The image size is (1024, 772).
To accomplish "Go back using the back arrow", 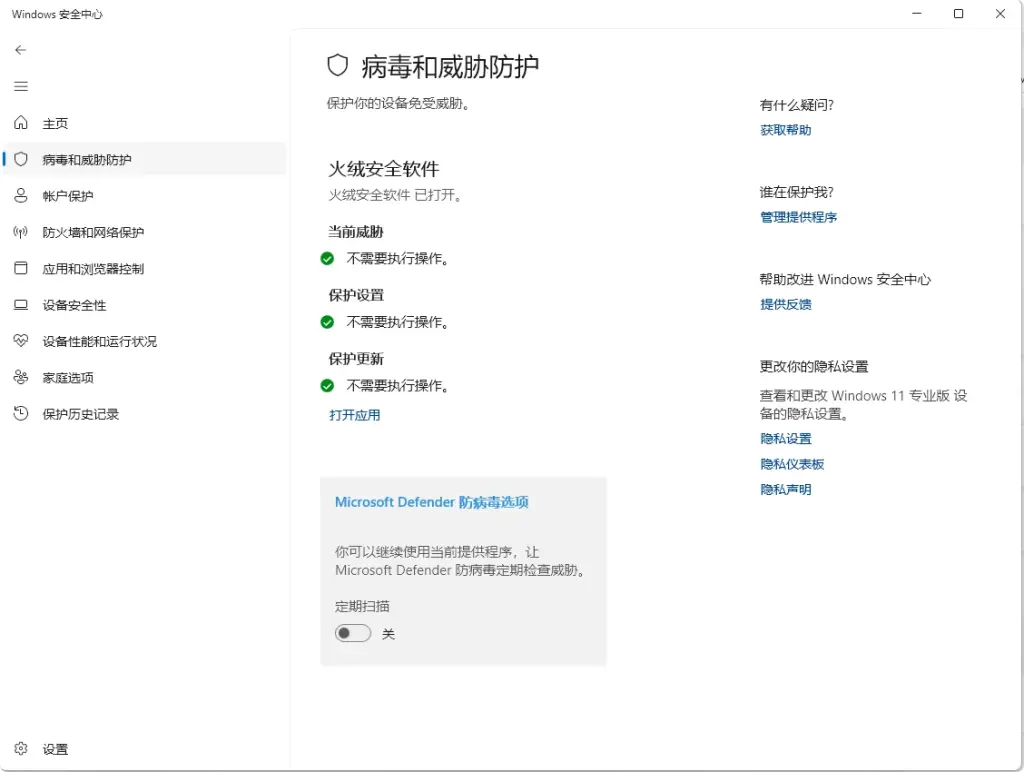I will click(21, 50).
